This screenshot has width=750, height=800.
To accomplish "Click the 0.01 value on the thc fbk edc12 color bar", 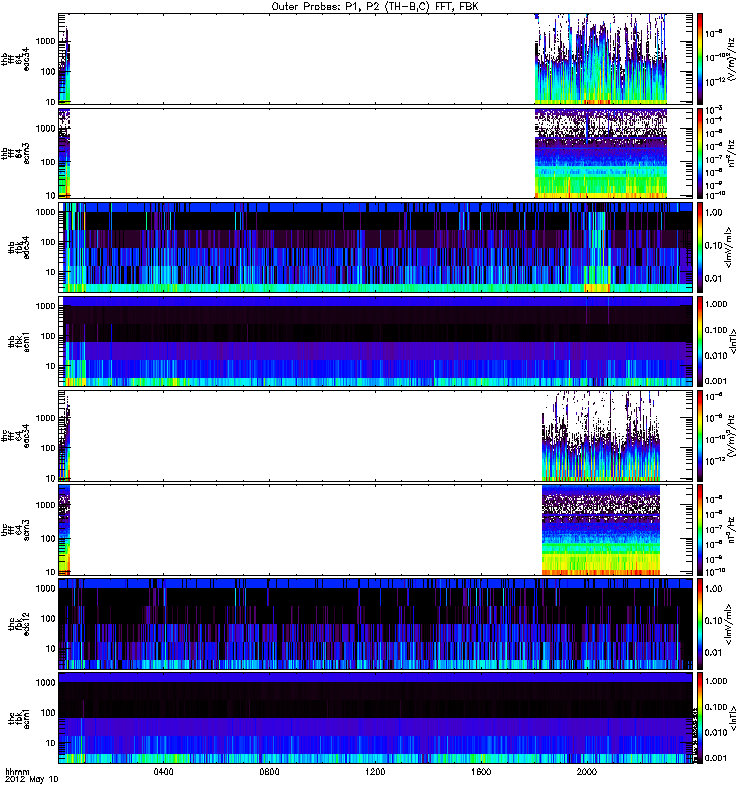I will coord(714,653).
